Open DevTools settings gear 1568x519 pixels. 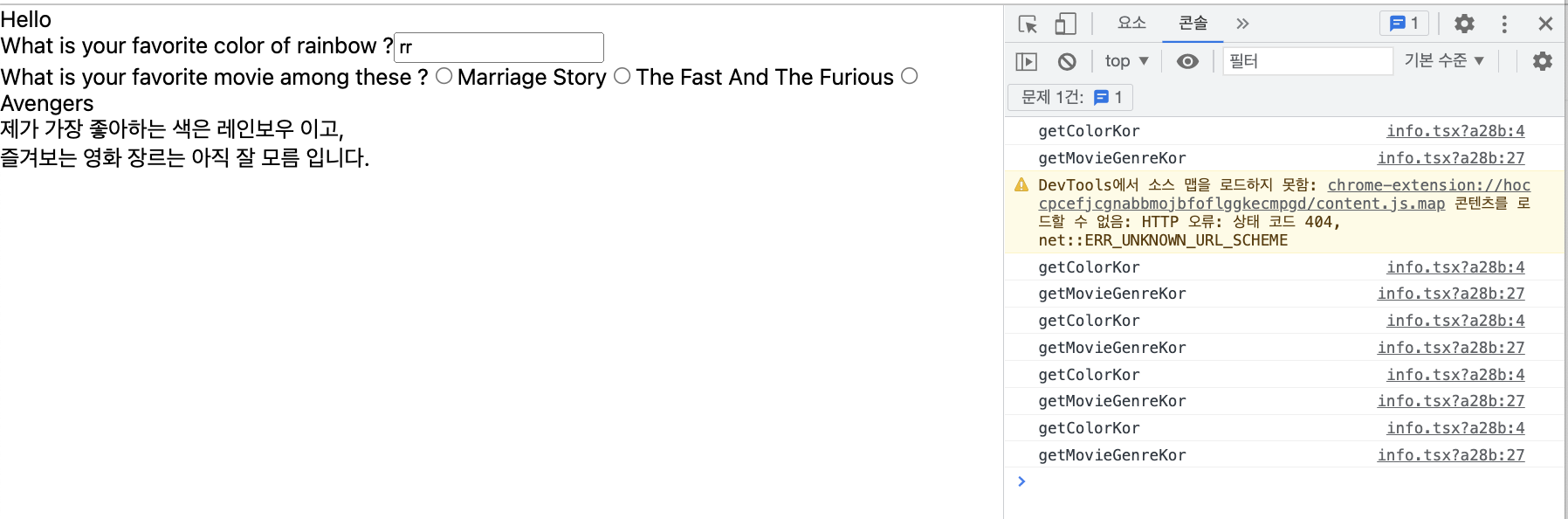point(1464,24)
